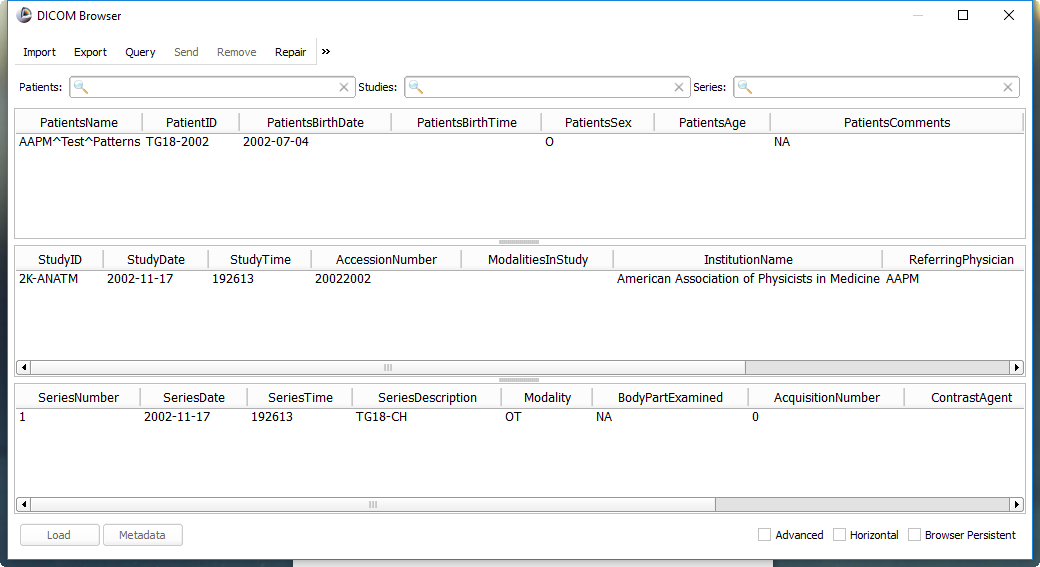Screen dimensions: 1040x567
Task: Enable the Advanced checkbox
Action: tap(765, 535)
